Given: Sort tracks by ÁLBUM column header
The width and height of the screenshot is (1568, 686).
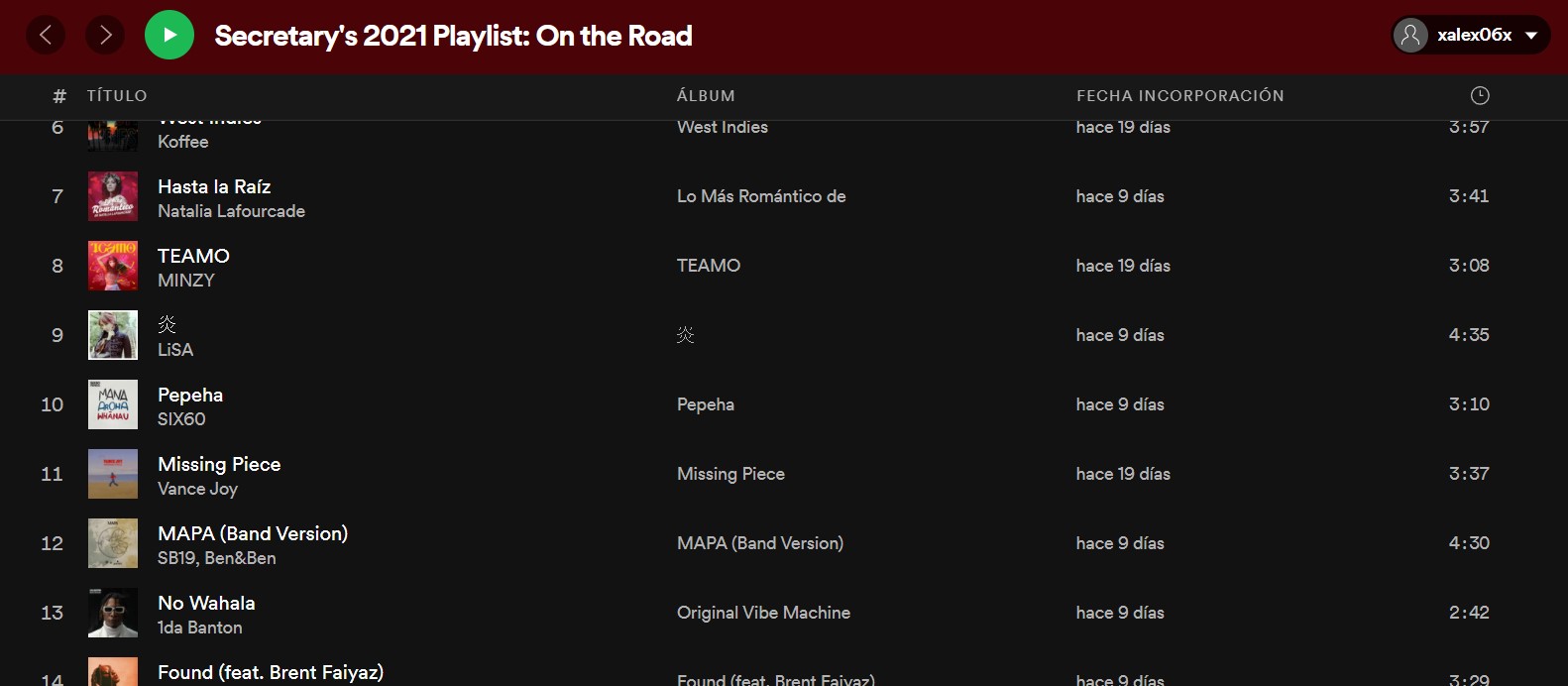Looking at the screenshot, I should pyautogui.click(x=706, y=96).
